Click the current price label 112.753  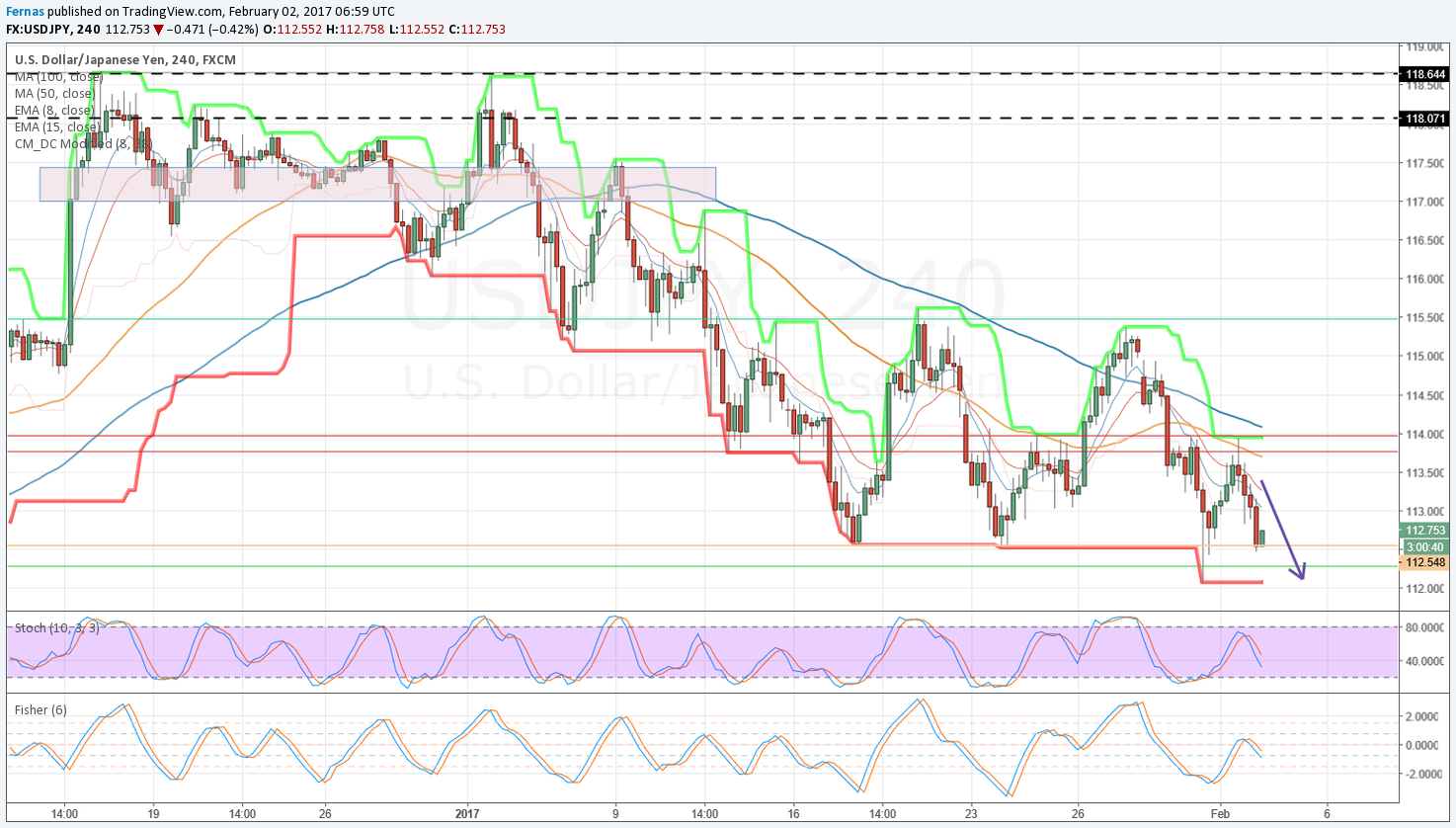[1425, 532]
